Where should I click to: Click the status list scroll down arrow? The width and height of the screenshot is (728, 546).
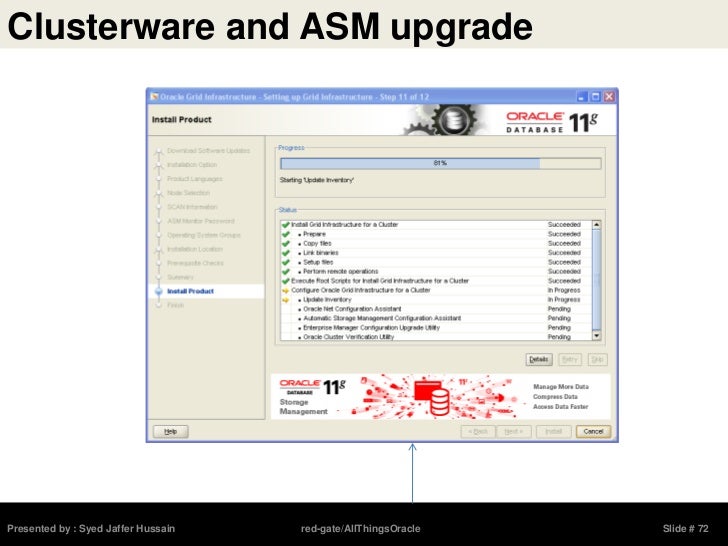click(597, 336)
